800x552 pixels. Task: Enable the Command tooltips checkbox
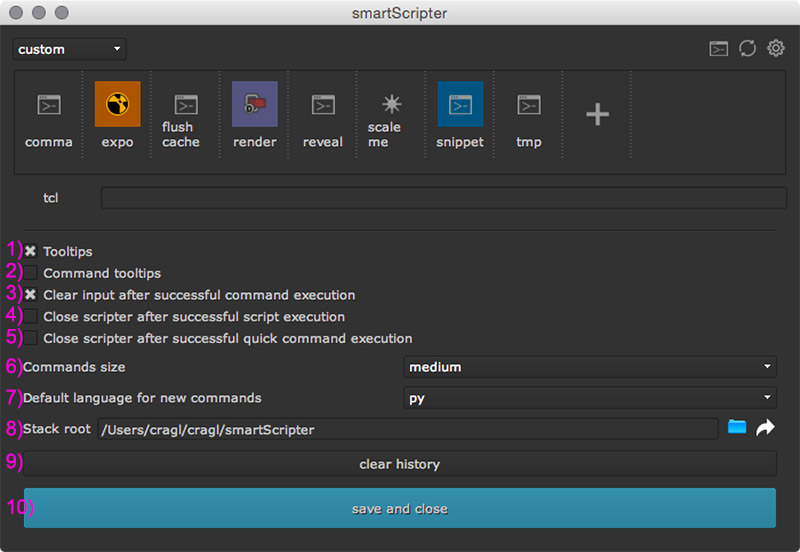click(x=31, y=273)
